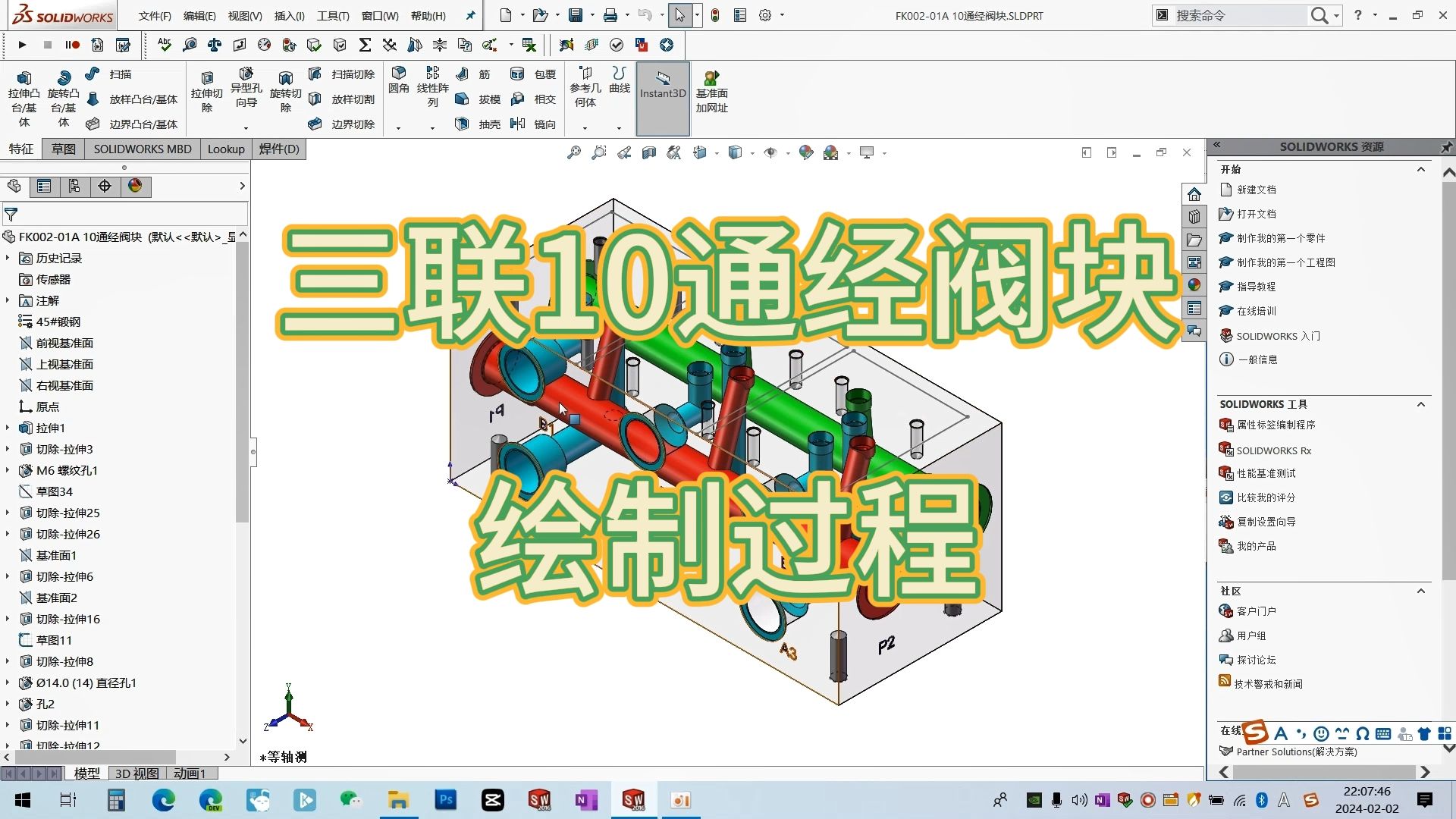
Task: Click the Options gear icon
Action: [765, 15]
